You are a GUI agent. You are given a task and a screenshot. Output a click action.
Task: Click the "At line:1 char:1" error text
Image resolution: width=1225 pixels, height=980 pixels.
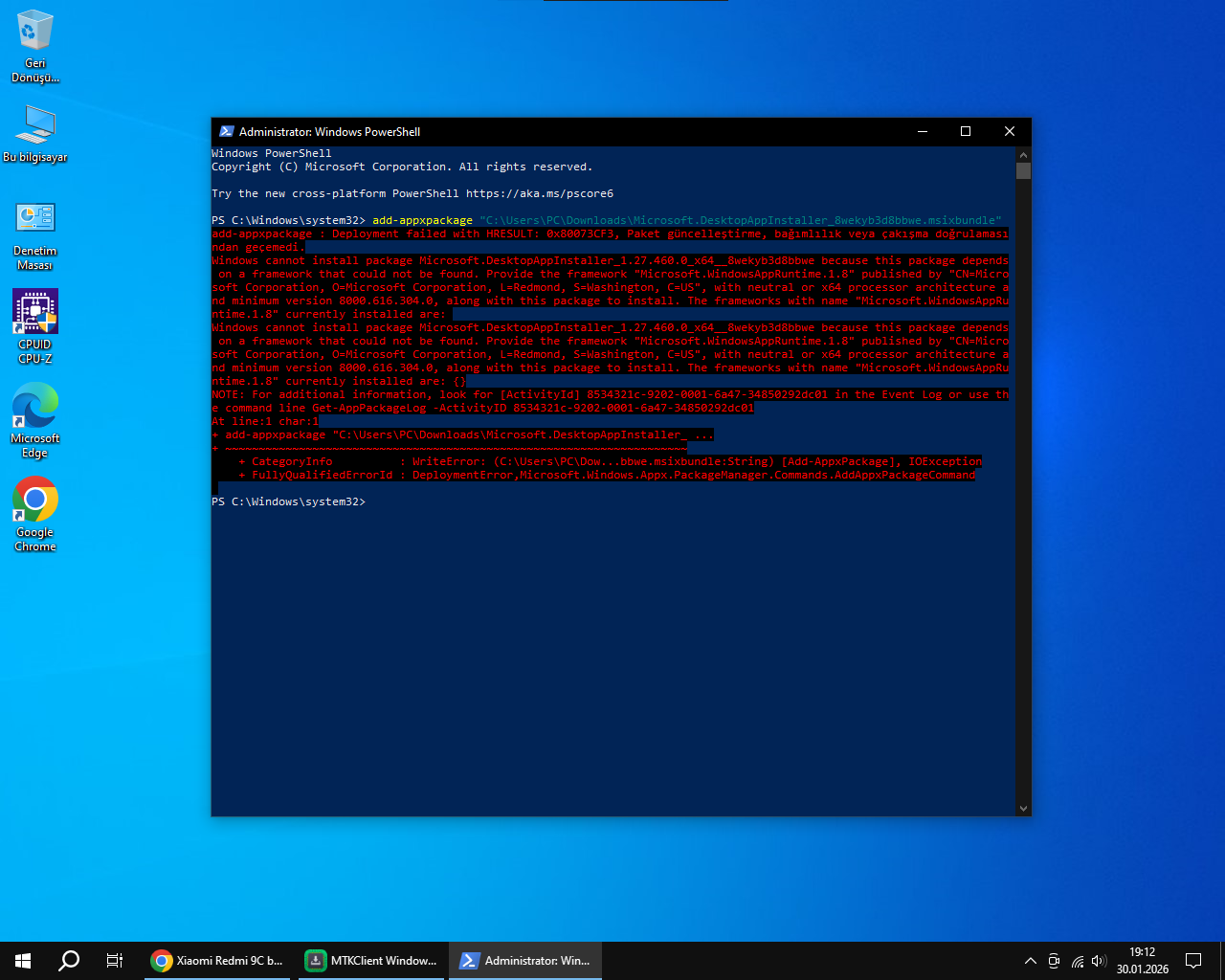[x=265, y=421]
